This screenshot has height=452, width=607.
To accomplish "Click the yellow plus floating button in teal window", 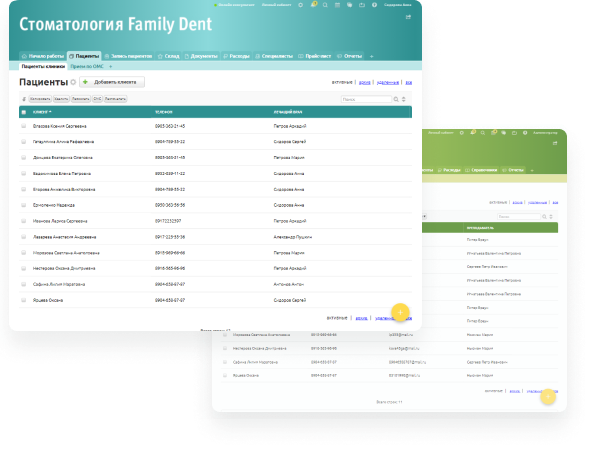I will 400,310.
